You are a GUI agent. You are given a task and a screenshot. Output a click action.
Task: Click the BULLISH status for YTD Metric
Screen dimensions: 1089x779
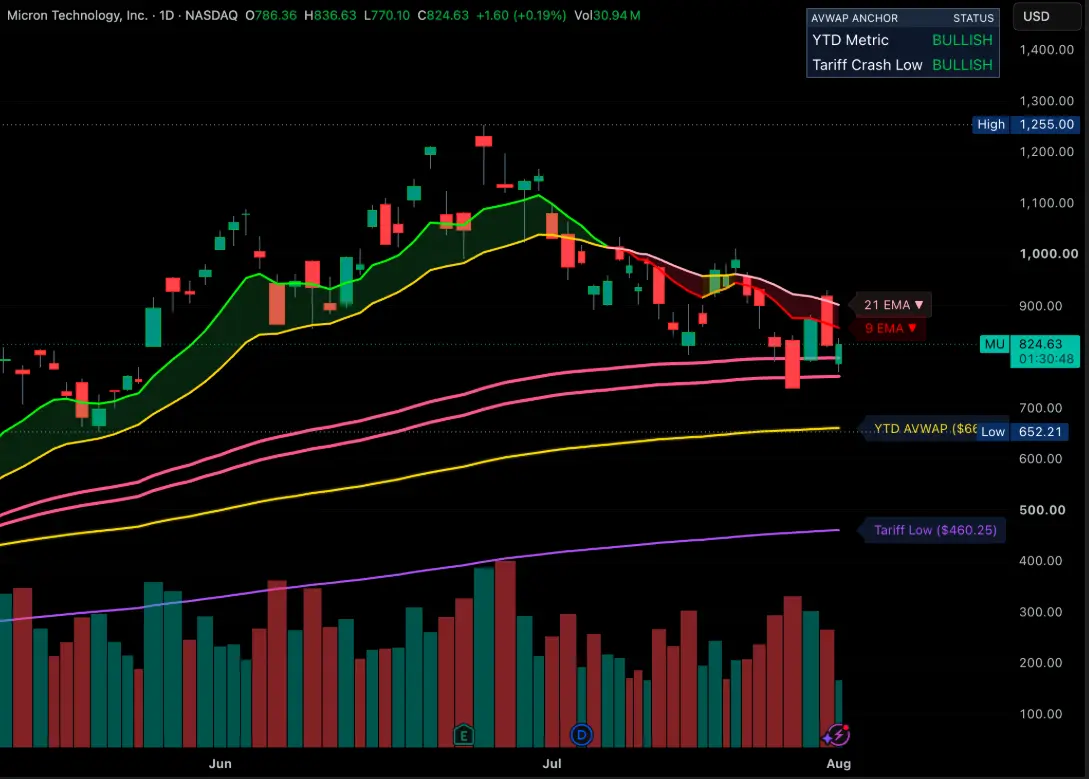[x=962, y=40]
